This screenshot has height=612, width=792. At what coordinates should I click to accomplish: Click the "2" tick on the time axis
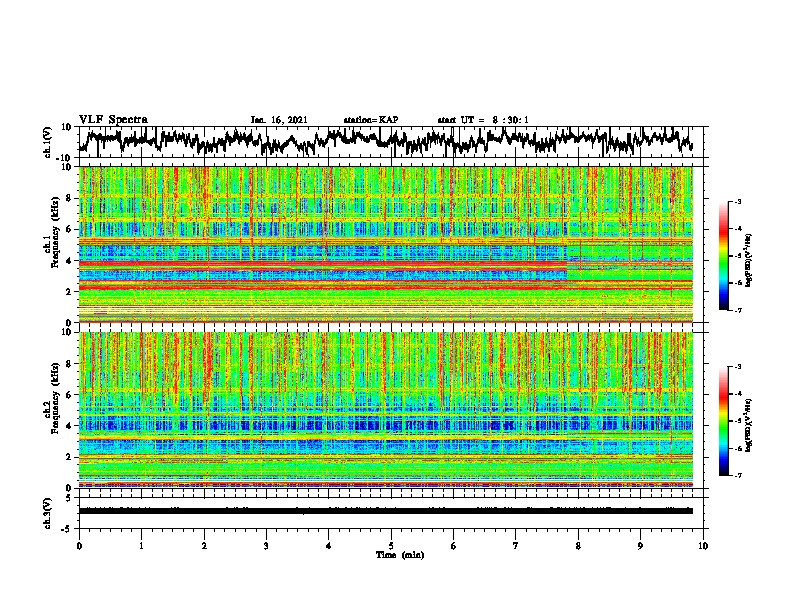pyautogui.click(x=204, y=546)
